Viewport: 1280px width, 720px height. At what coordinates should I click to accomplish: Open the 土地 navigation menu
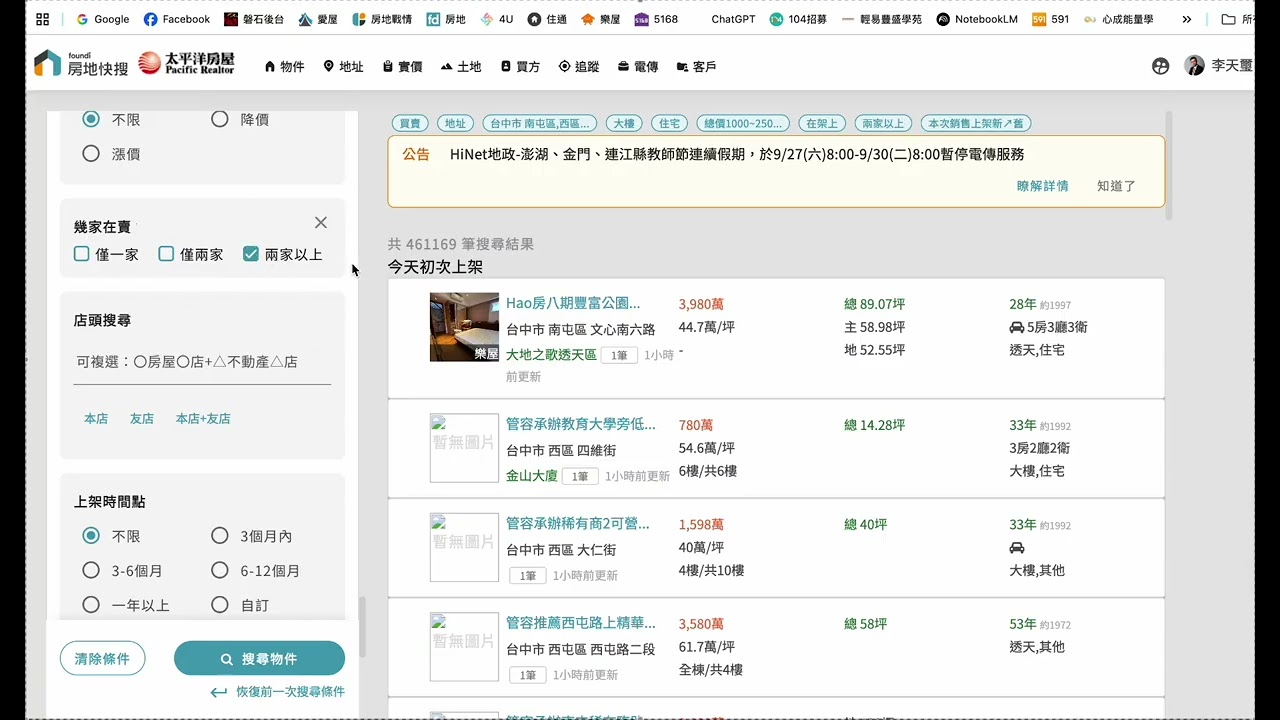(460, 67)
